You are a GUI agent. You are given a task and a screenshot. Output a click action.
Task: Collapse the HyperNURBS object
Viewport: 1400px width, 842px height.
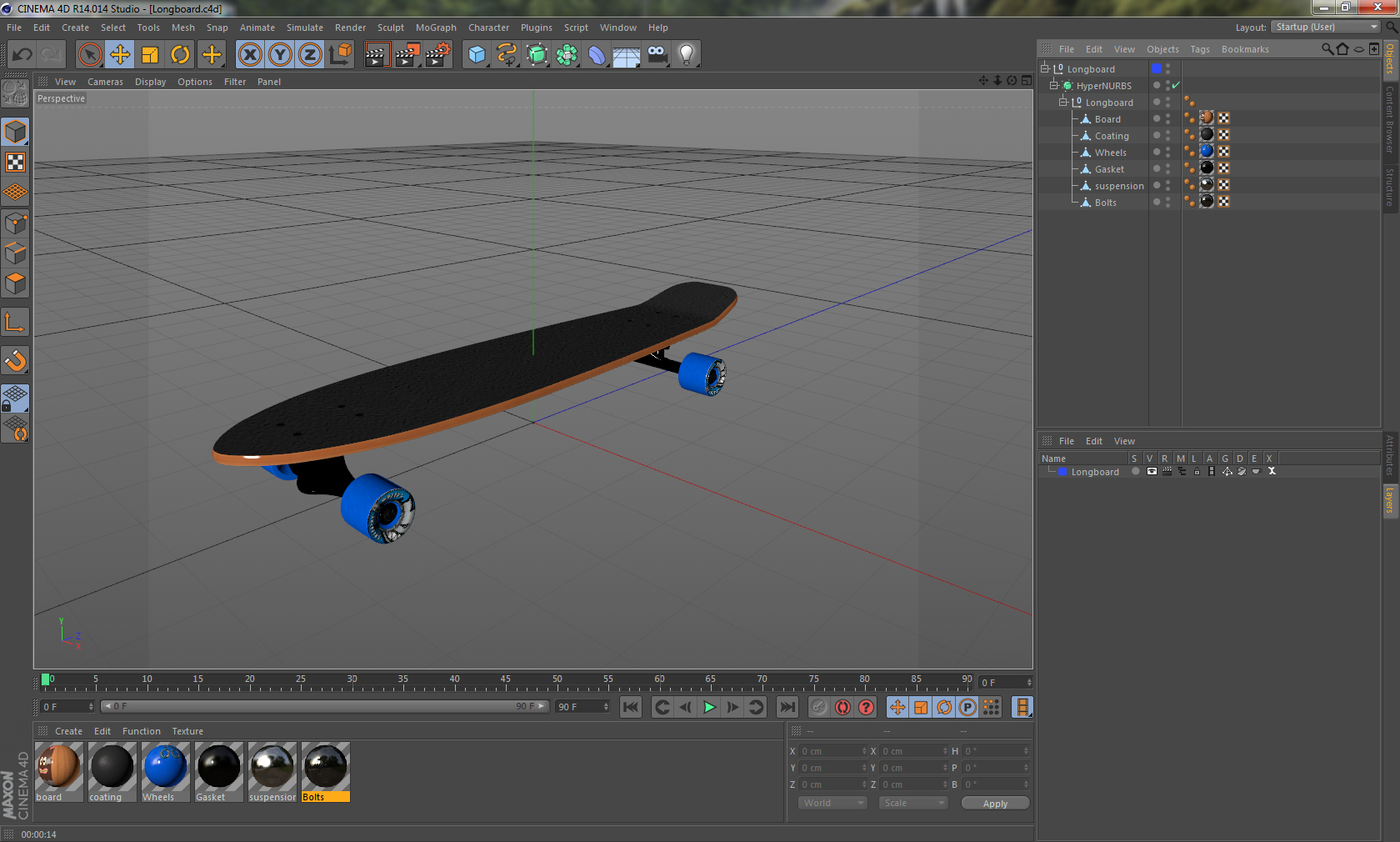point(1053,85)
